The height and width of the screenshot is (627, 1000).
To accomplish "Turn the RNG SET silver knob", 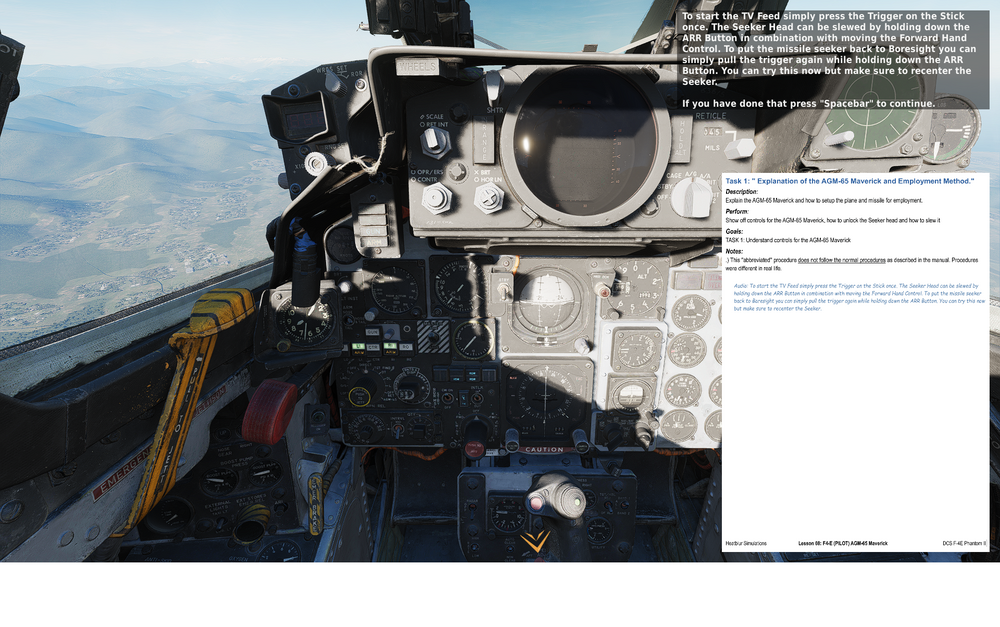I will pos(315,163).
